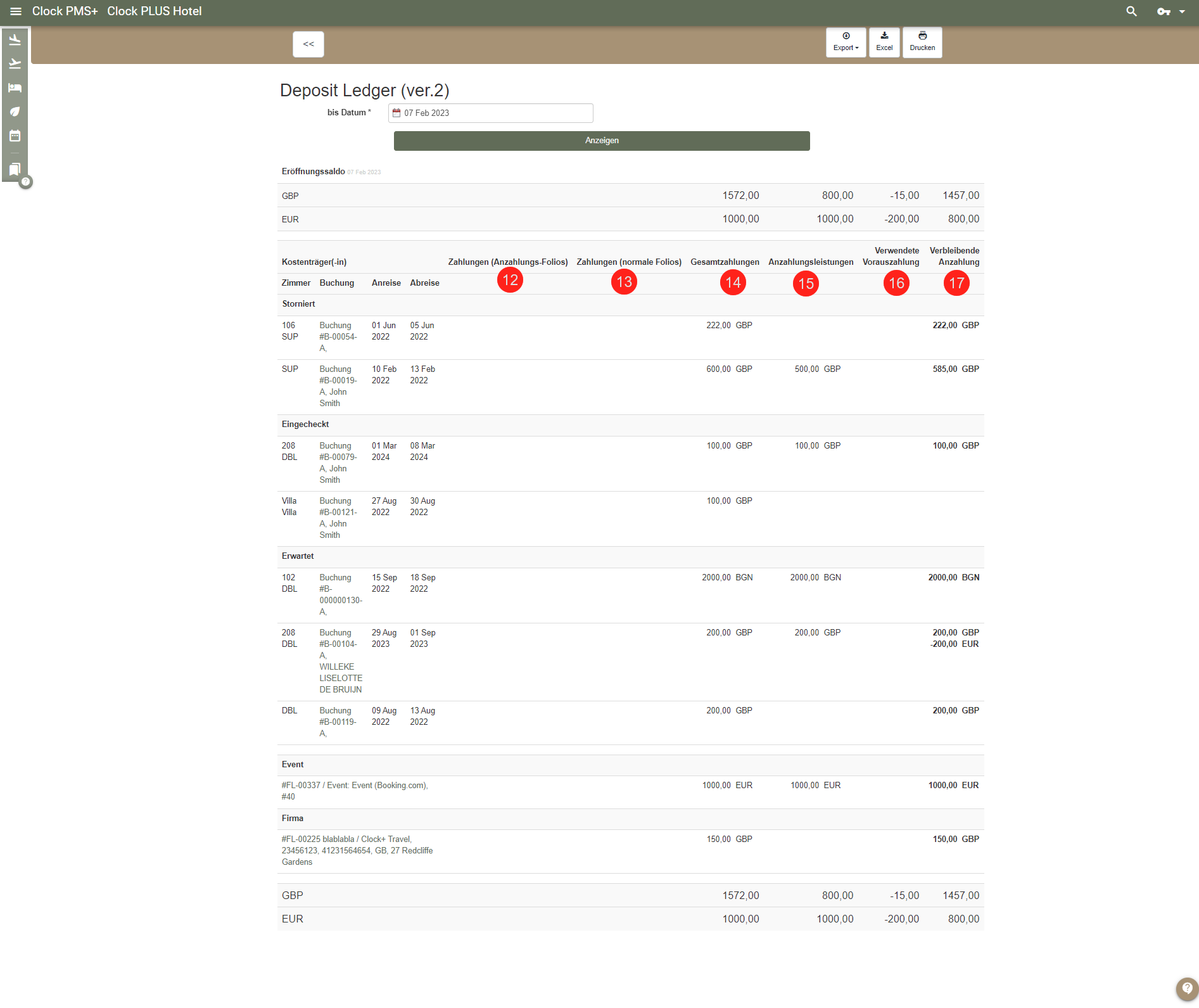The image size is (1199, 1008).
Task: Click the 585,00 GBP remaining deposit
Action: [x=956, y=369]
